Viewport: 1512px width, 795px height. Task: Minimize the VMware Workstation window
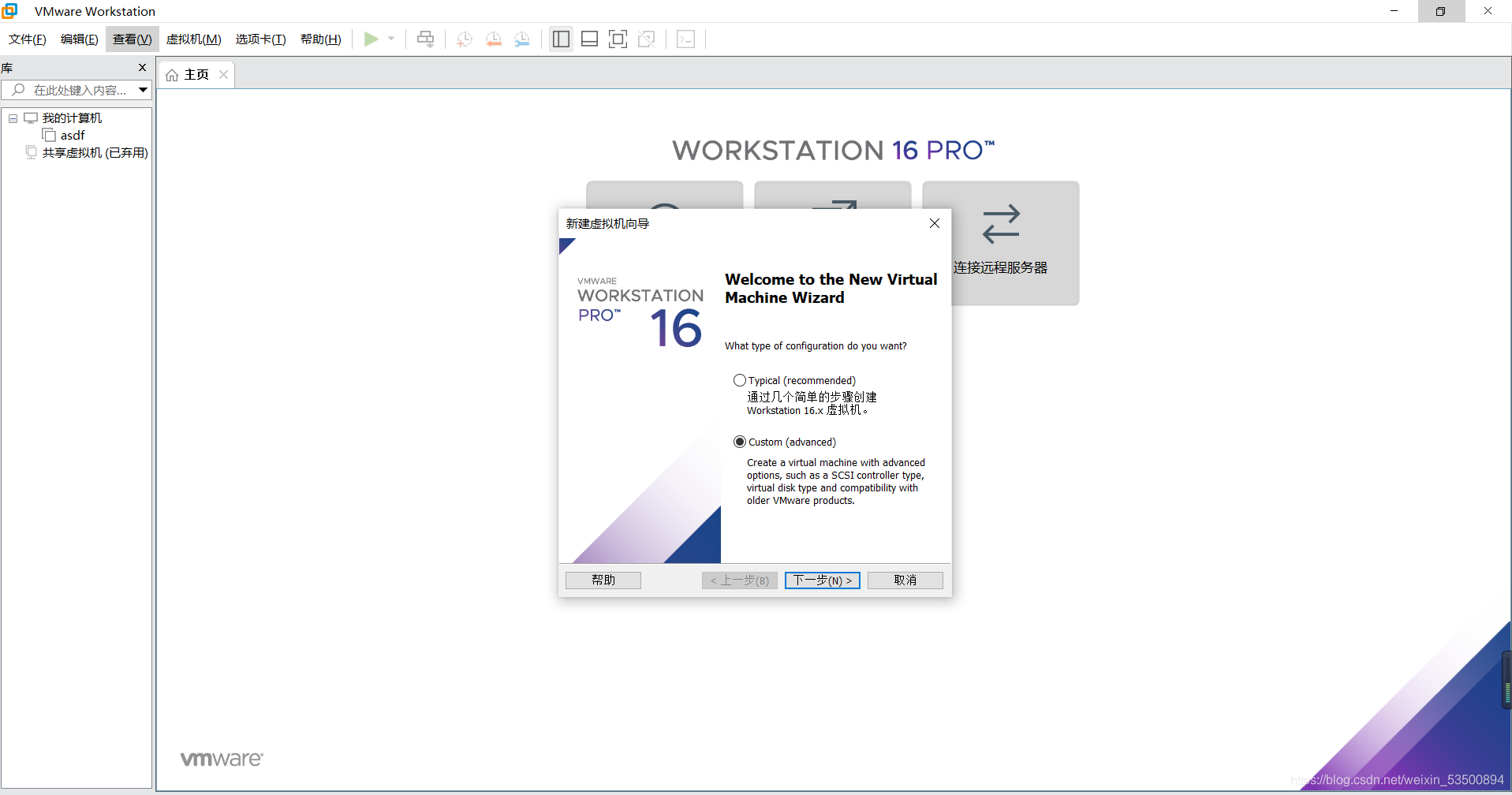(1394, 11)
